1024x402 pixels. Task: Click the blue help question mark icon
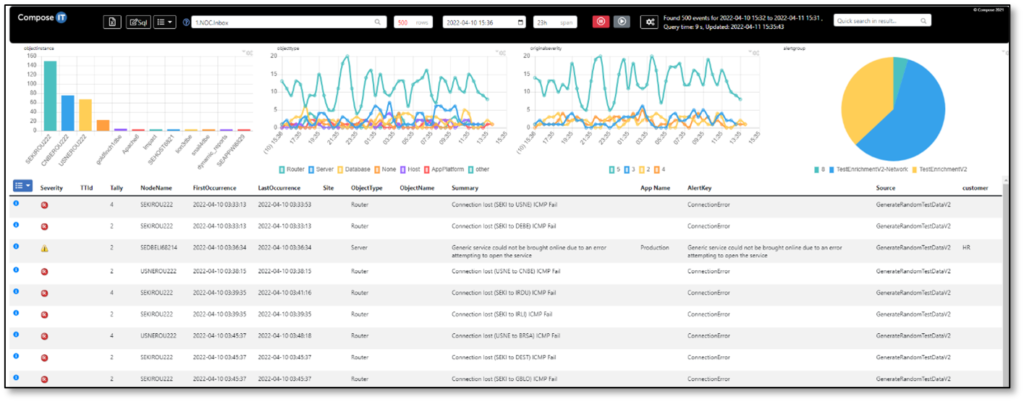click(186, 22)
